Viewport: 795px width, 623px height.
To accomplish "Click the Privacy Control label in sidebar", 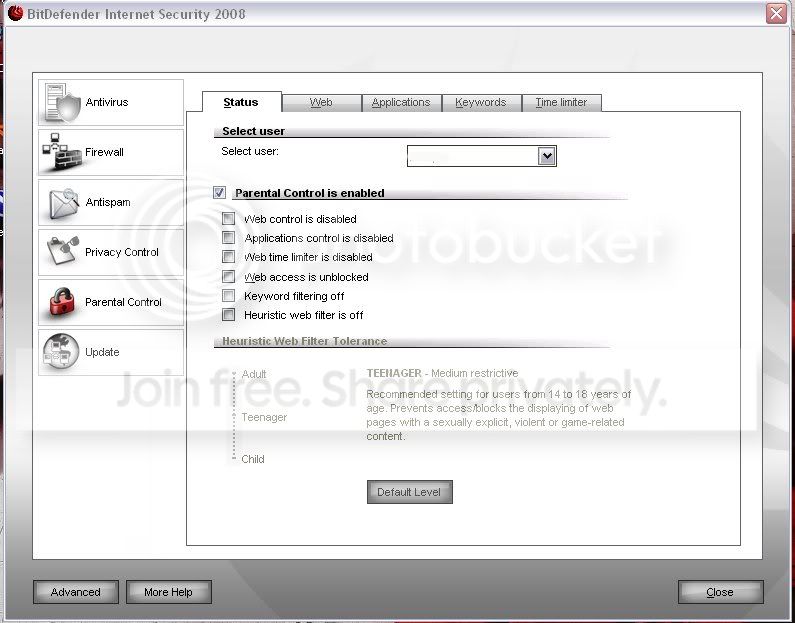I will click(x=122, y=252).
